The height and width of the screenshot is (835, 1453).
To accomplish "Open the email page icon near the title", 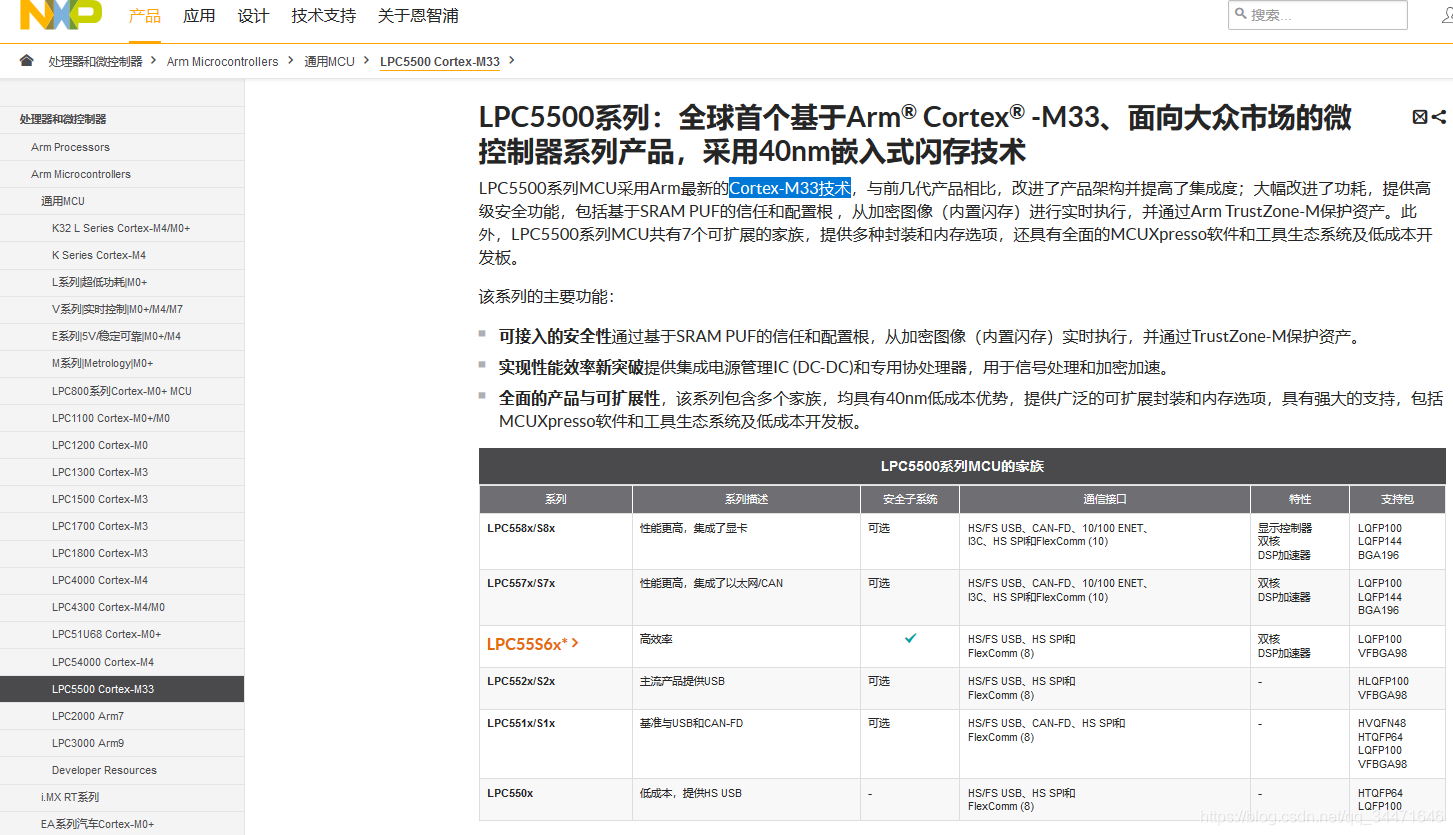I will [x=1421, y=116].
